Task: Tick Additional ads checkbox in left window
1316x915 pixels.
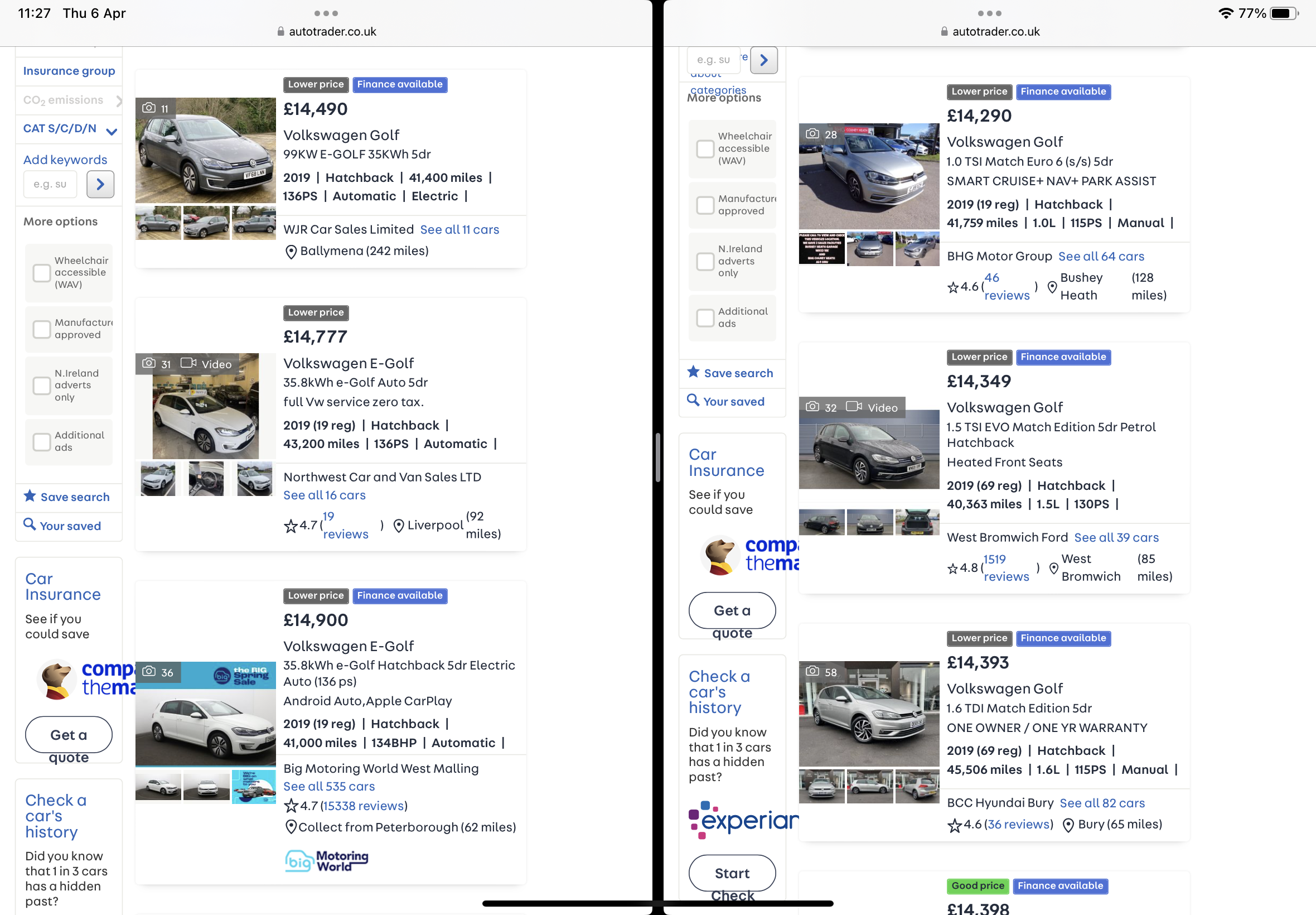Action: [x=41, y=441]
